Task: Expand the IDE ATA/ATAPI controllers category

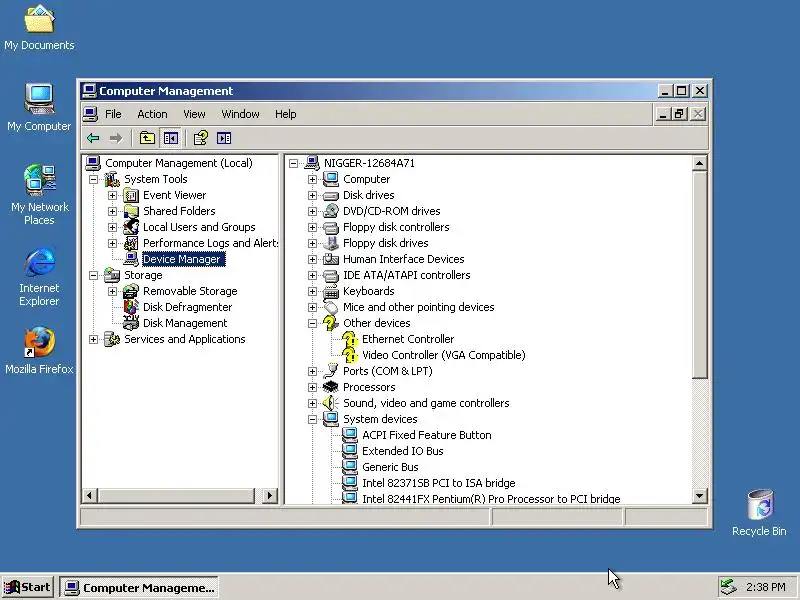Action: pyautogui.click(x=312, y=276)
